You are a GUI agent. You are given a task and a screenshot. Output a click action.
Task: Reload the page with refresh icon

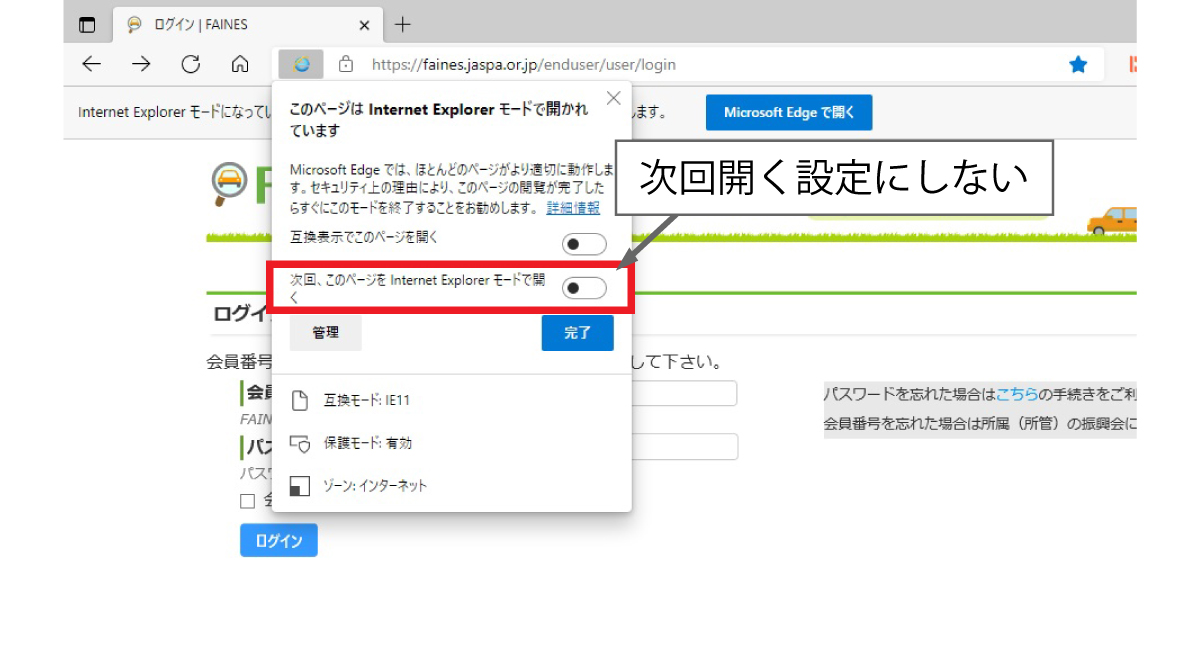coord(191,65)
